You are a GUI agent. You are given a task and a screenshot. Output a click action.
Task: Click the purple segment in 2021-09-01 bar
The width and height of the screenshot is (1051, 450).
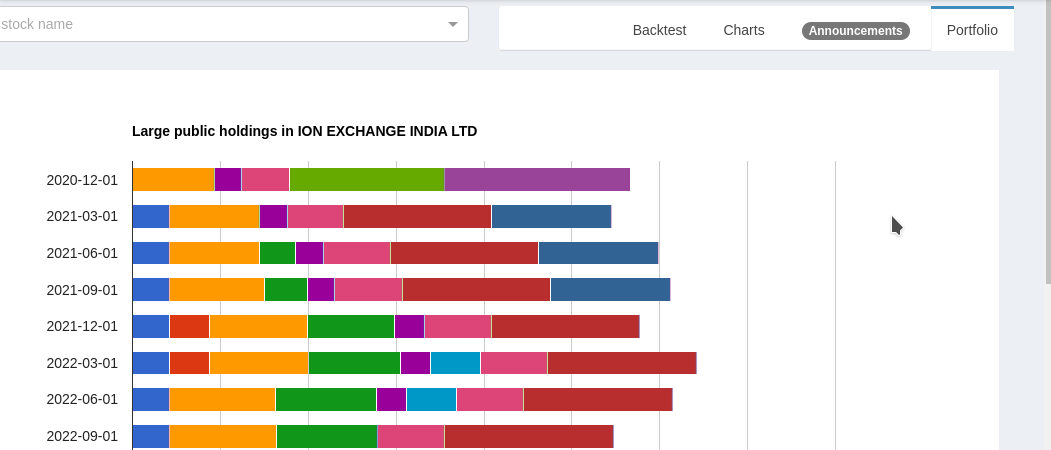321,290
